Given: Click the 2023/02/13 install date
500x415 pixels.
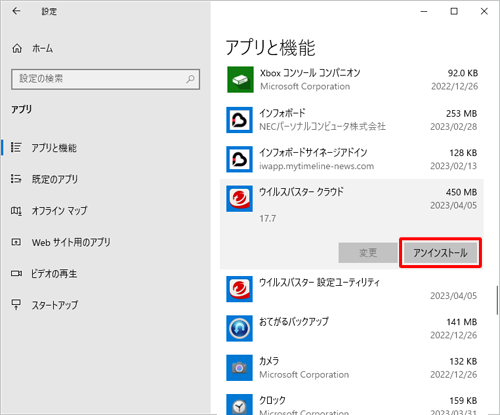Looking at the screenshot, I should point(453,166).
